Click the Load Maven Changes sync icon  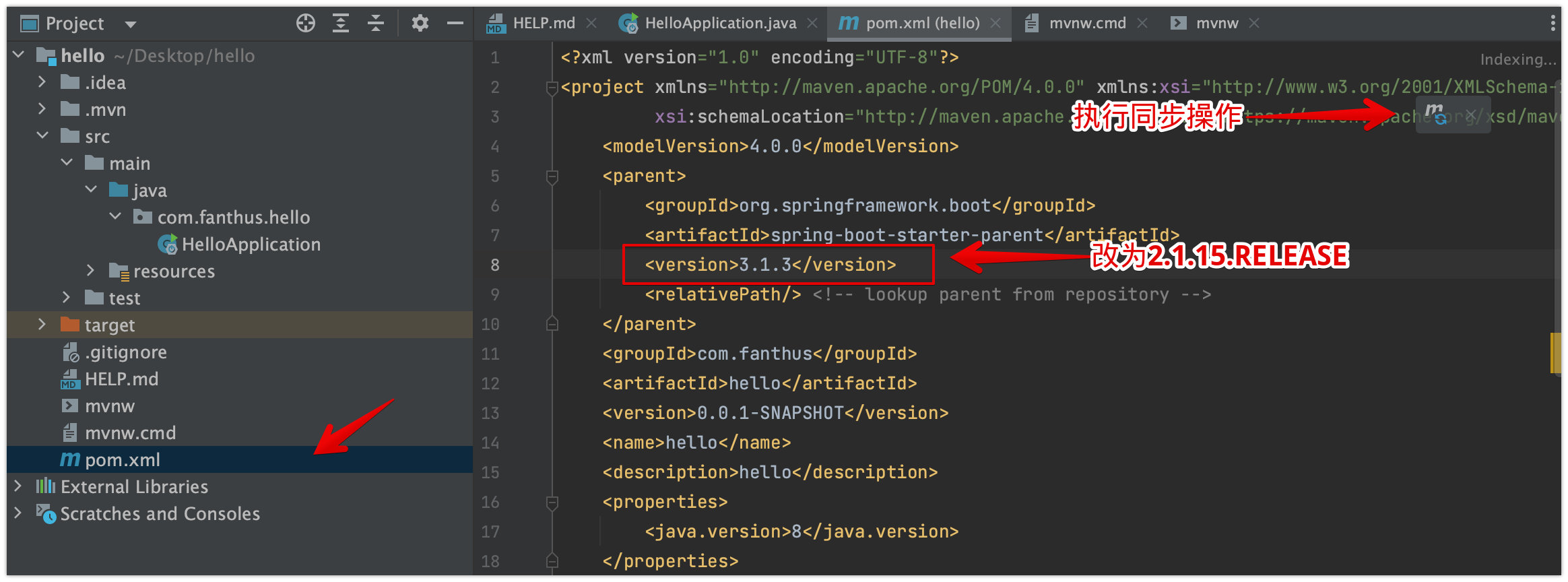[x=1435, y=114]
